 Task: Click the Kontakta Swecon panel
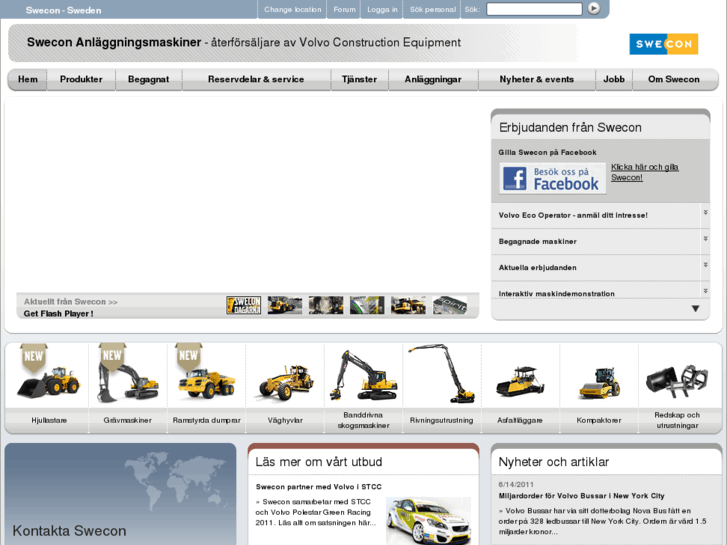click(x=121, y=494)
